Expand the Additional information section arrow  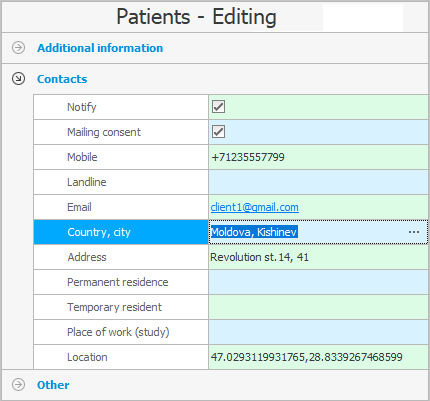click(18, 48)
